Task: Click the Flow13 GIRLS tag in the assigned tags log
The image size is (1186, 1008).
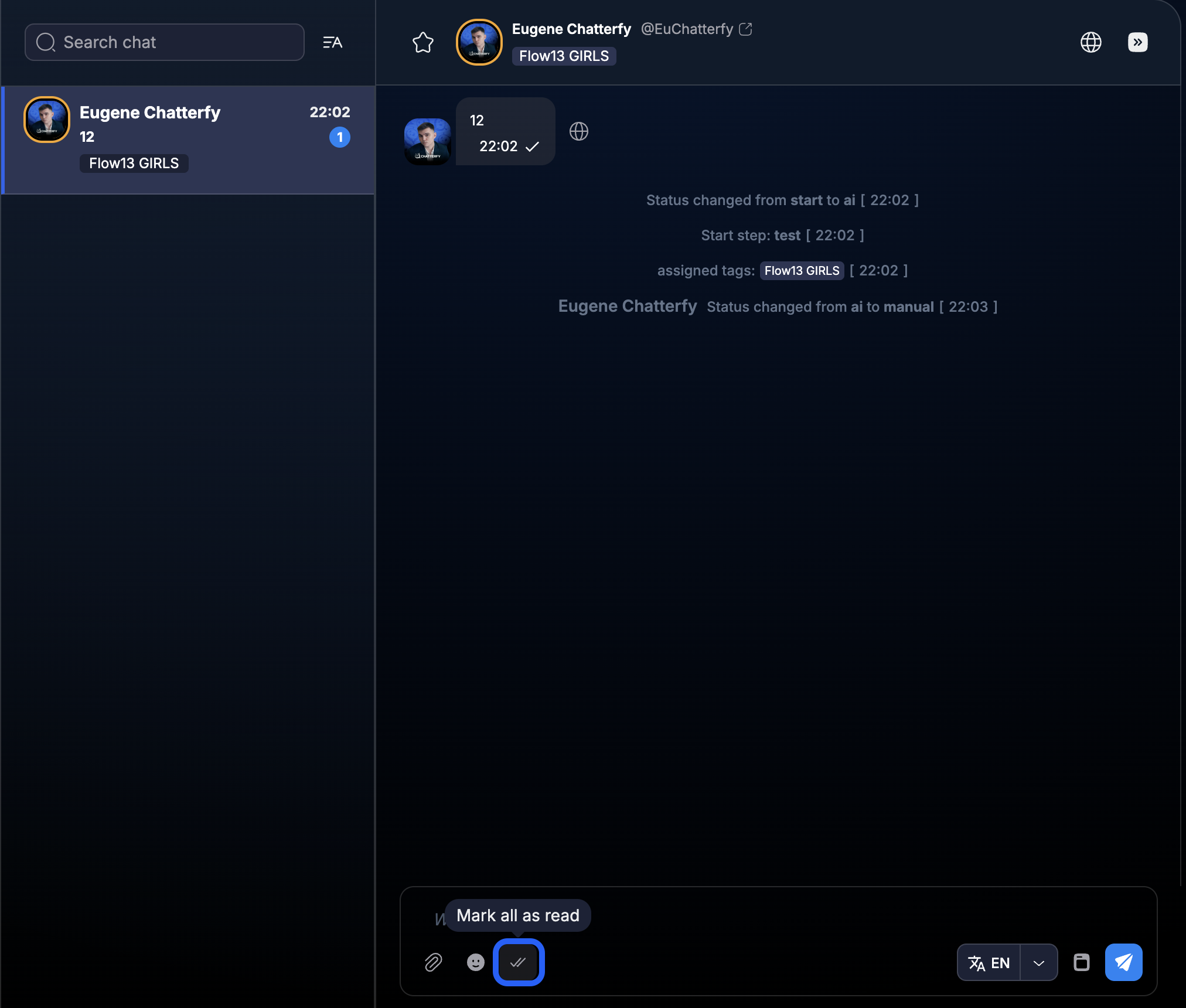Action: (802, 271)
